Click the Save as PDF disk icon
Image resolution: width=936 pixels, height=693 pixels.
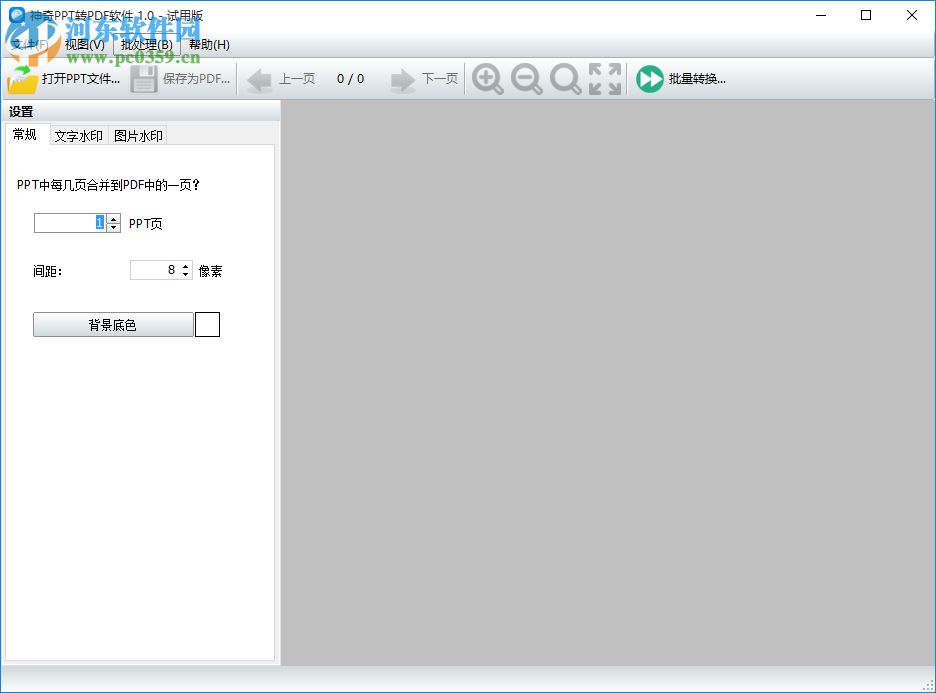coord(143,79)
